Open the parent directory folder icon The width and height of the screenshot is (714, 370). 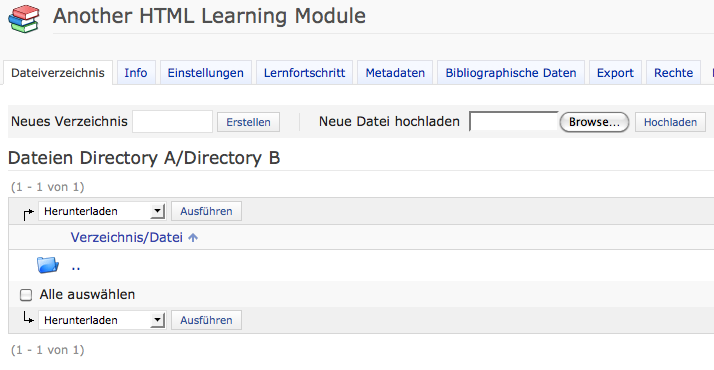(x=48, y=265)
